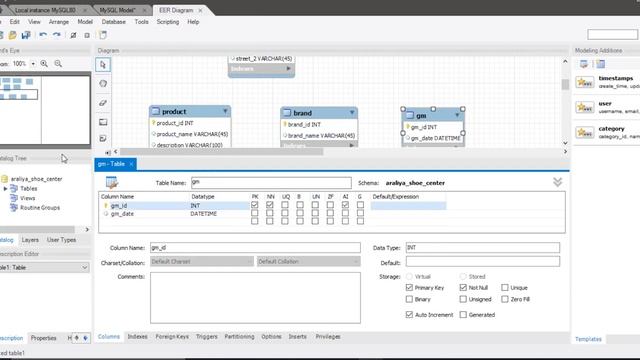This screenshot has height=360, width=640.
Task: Click the table editor icon beside Table Name
Action: 112,182
